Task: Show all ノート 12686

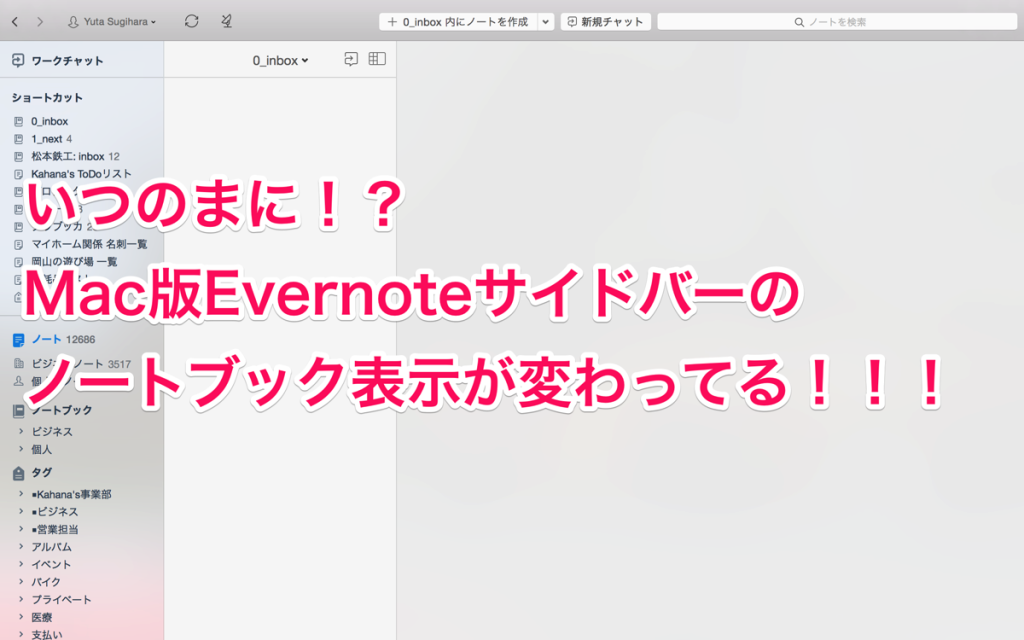Action: [x=63, y=340]
